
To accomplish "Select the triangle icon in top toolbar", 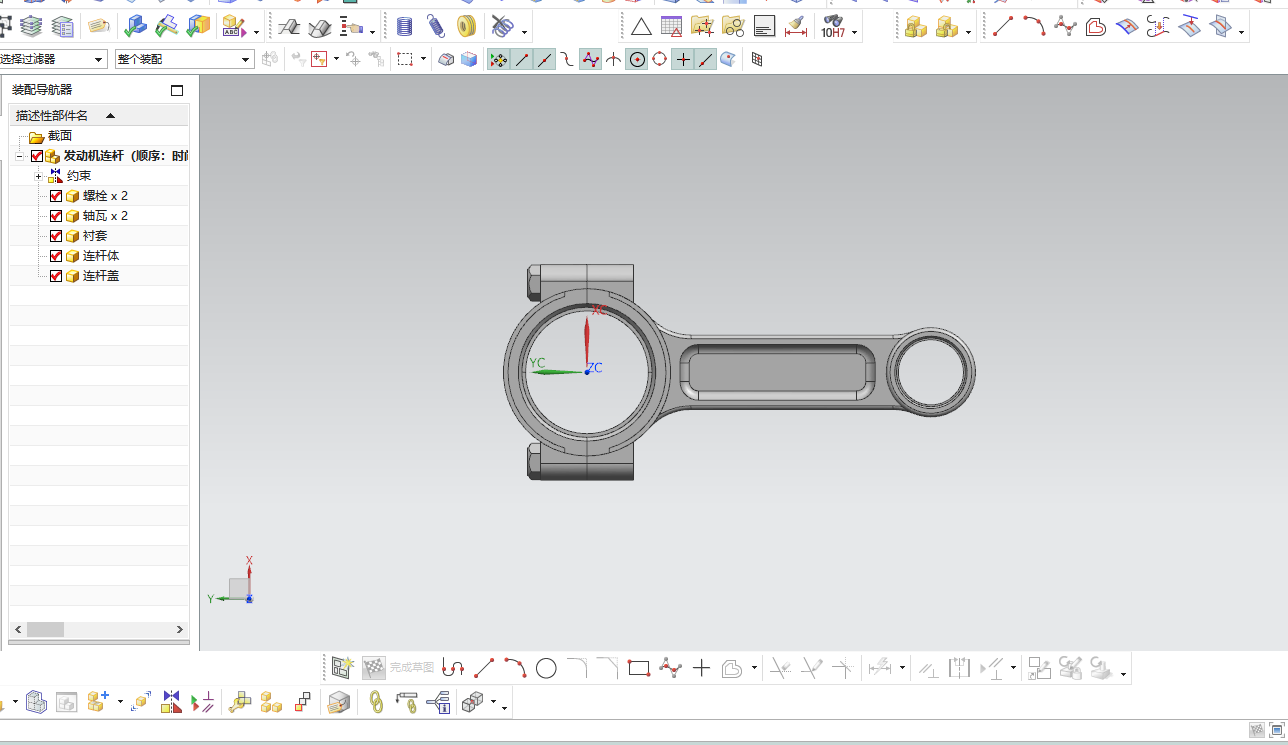I will point(641,27).
